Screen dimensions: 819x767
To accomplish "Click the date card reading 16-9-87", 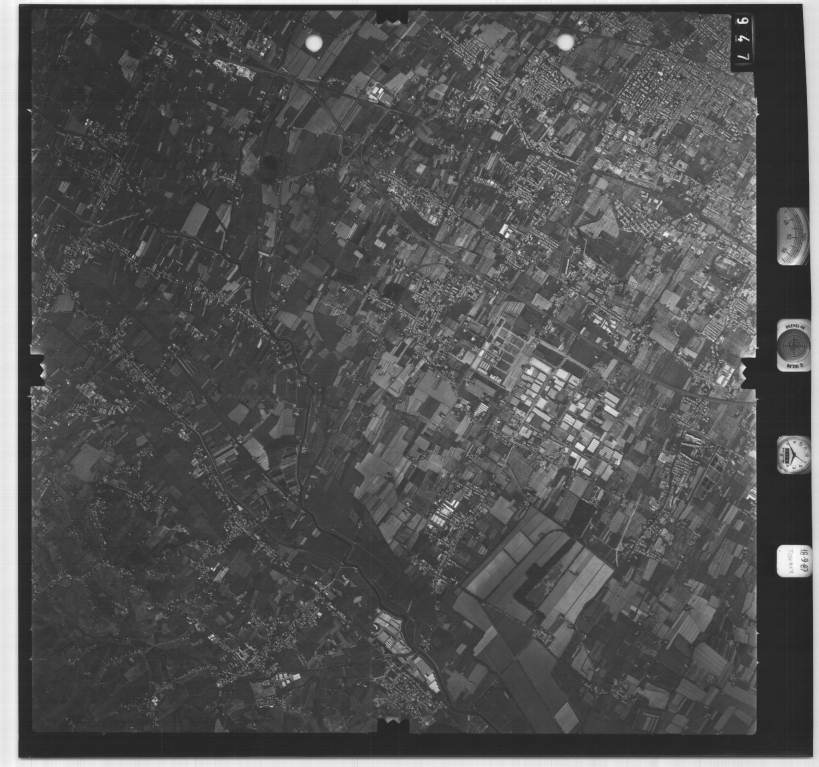I will pyautogui.click(x=793, y=560).
